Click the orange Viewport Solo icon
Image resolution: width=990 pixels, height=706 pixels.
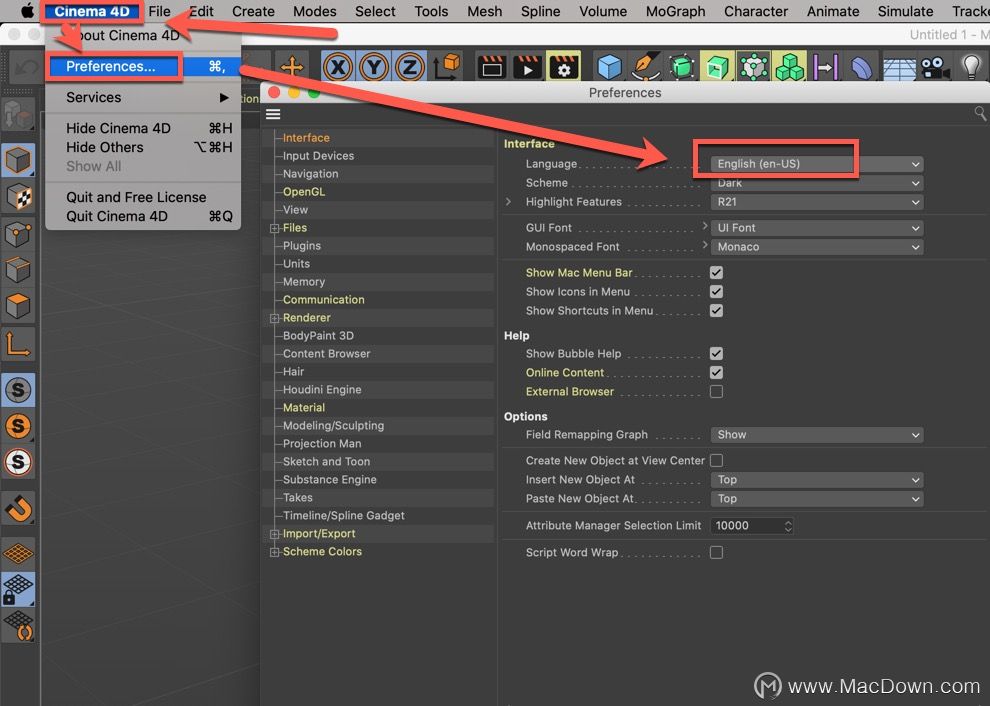(x=18, y=426)
